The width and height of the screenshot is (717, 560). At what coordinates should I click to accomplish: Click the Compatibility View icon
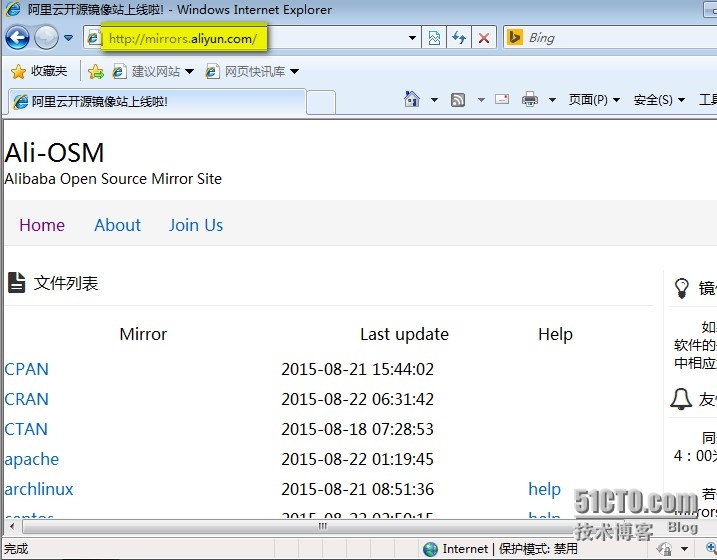[435, 38]
